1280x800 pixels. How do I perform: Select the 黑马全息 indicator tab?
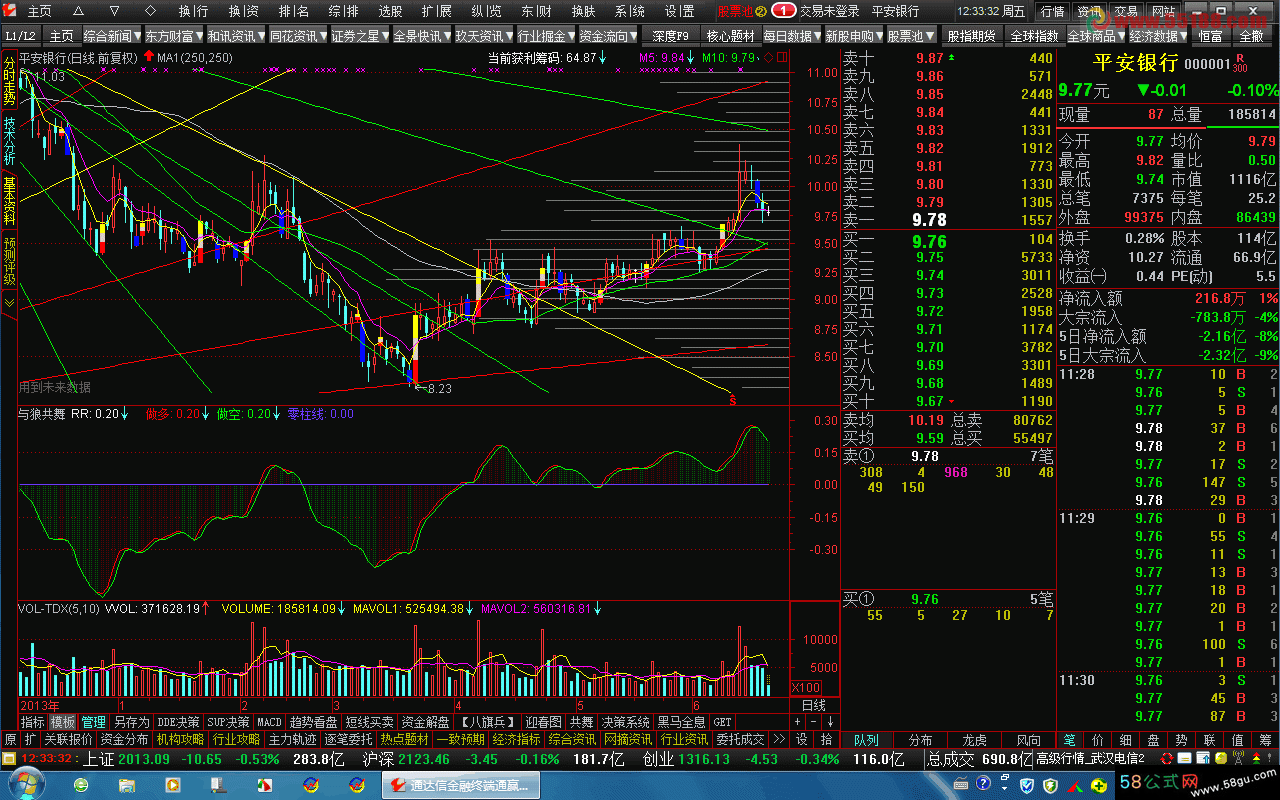(x=681, y=722)
